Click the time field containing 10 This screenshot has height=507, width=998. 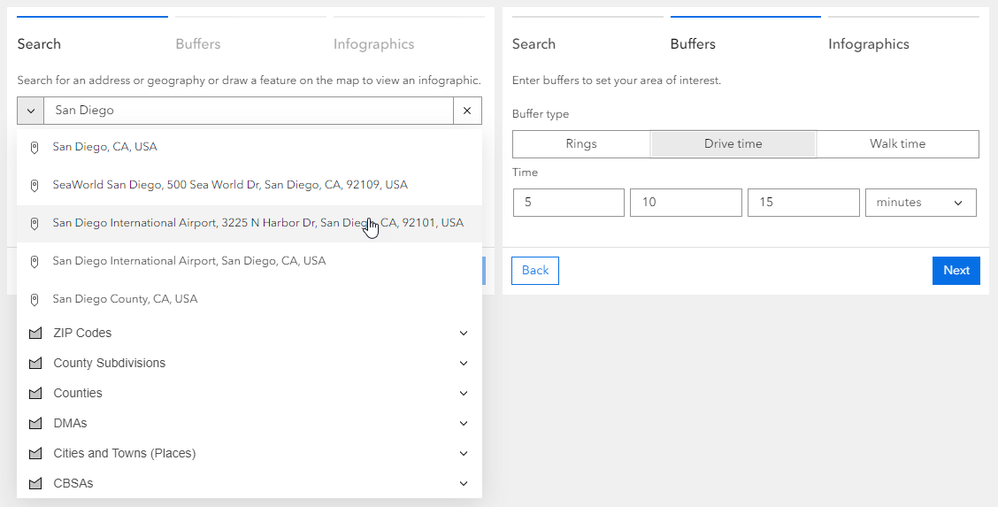point(685,203)
